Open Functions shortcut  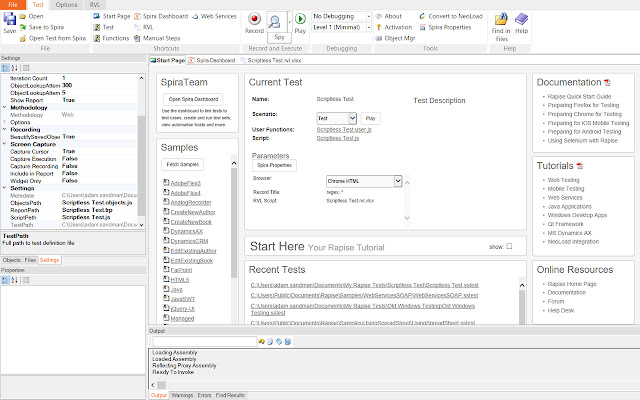coord(111,38)
